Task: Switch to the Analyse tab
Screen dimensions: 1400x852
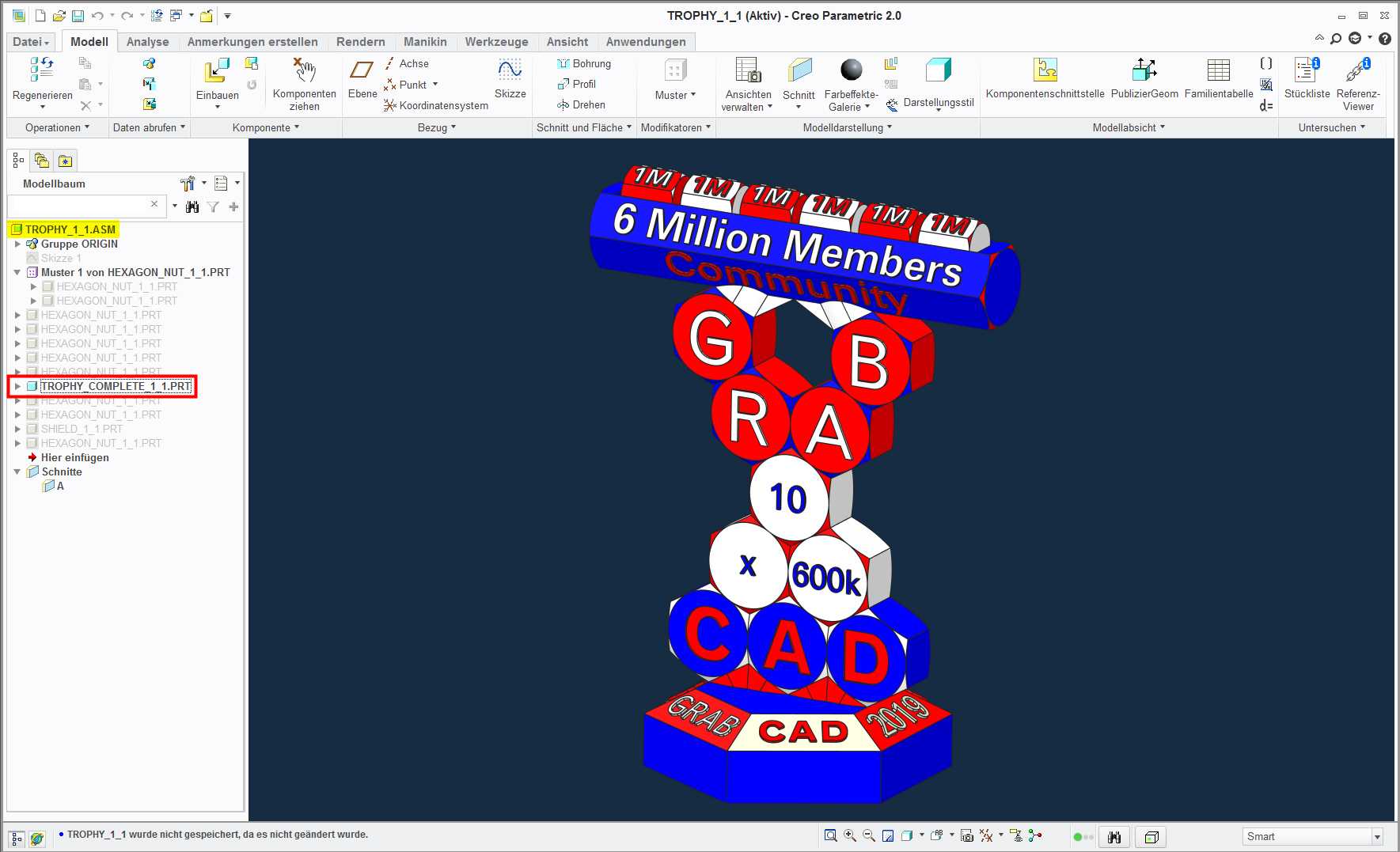Action: click(148, 42)
